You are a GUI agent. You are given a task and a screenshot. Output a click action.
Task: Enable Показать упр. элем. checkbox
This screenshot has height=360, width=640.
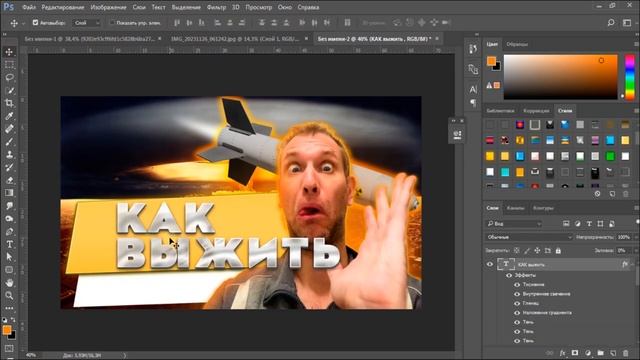tap(112, 23)
